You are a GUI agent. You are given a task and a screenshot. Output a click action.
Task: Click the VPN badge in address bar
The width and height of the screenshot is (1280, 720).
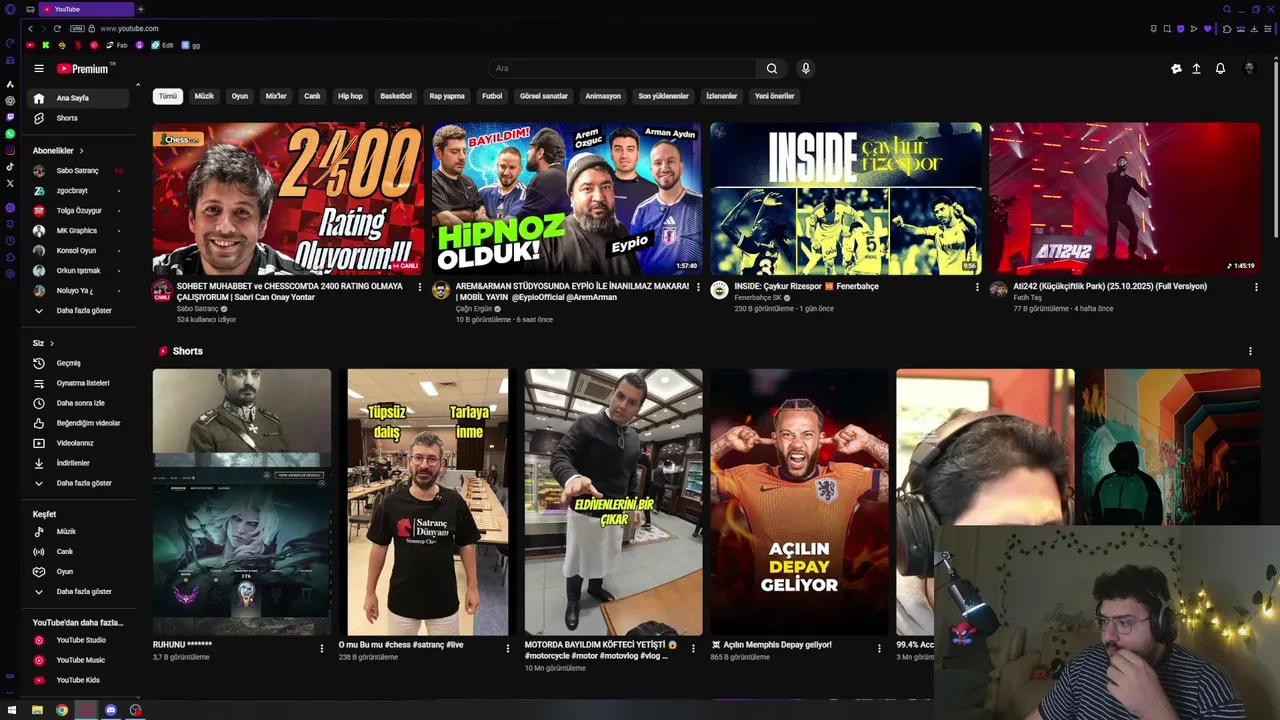pos(77,28)
